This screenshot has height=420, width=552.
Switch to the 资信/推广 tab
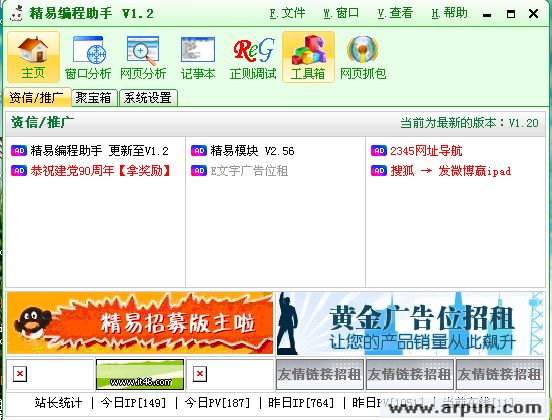(x=37, y=98)
